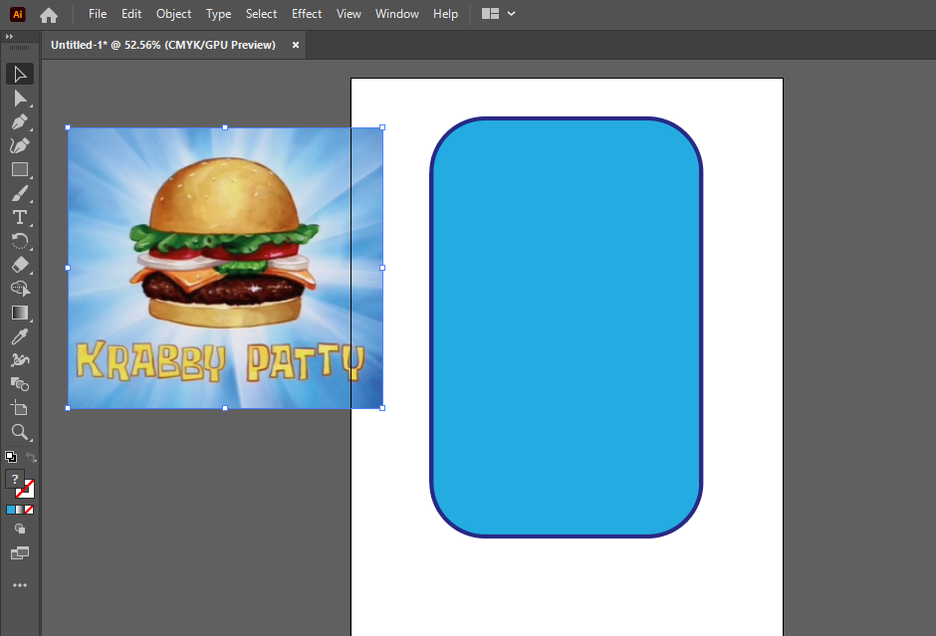Switch to the Untitled-1 document tab
This screenshot has width=936, height=636.
pyautogui.click(x=163, y=45)
